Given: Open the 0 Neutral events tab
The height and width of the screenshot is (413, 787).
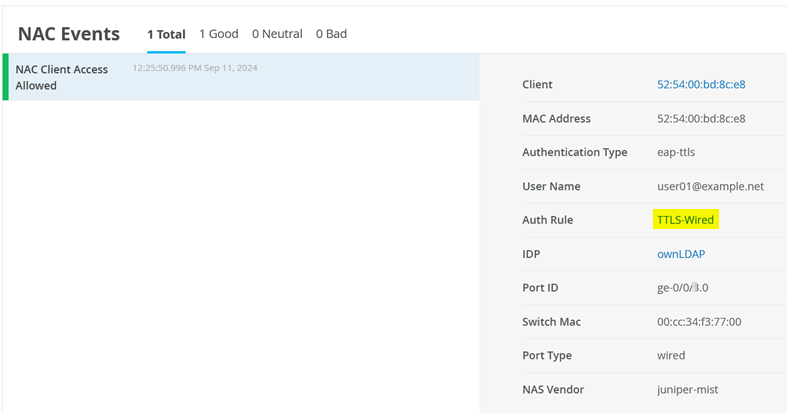Looking at the screenshot, I should click(277, 34).
